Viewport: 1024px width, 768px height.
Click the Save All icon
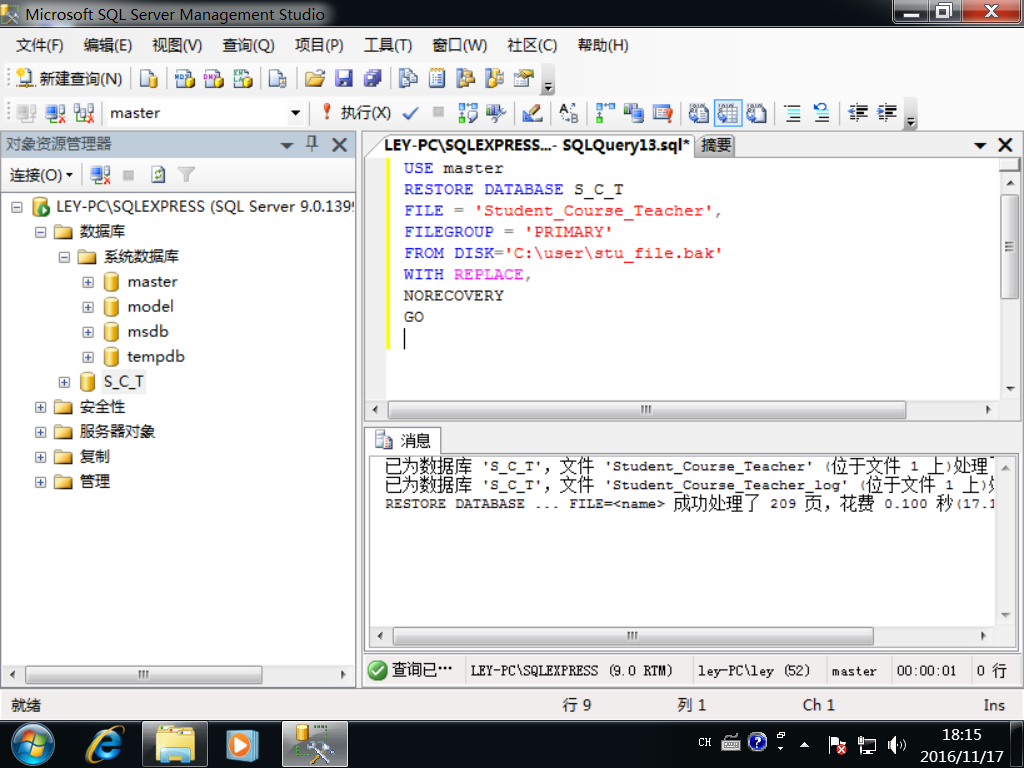point(372,79)
